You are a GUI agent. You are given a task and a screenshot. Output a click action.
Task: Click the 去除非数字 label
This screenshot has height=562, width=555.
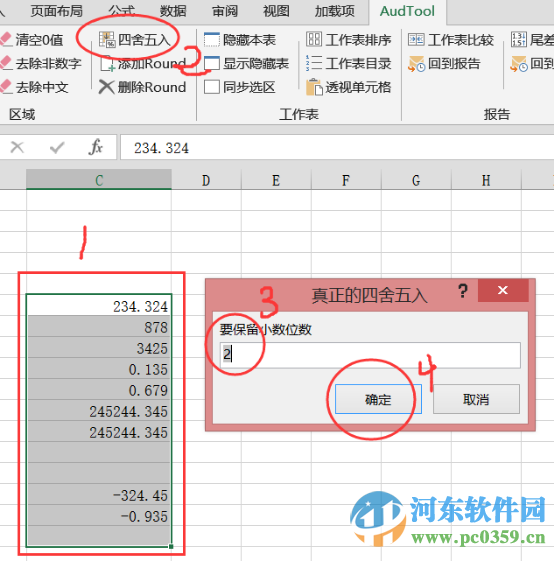click(x=49, y=63)
